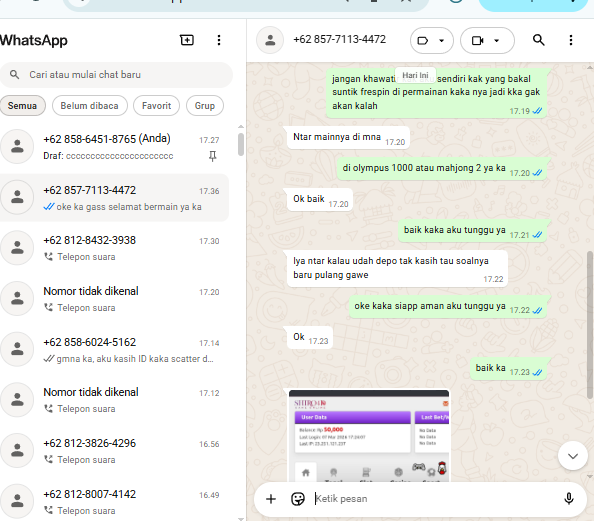Click avatar of +62 812-8432-3938 chat

pyautogui.click(x=17, y=248)
